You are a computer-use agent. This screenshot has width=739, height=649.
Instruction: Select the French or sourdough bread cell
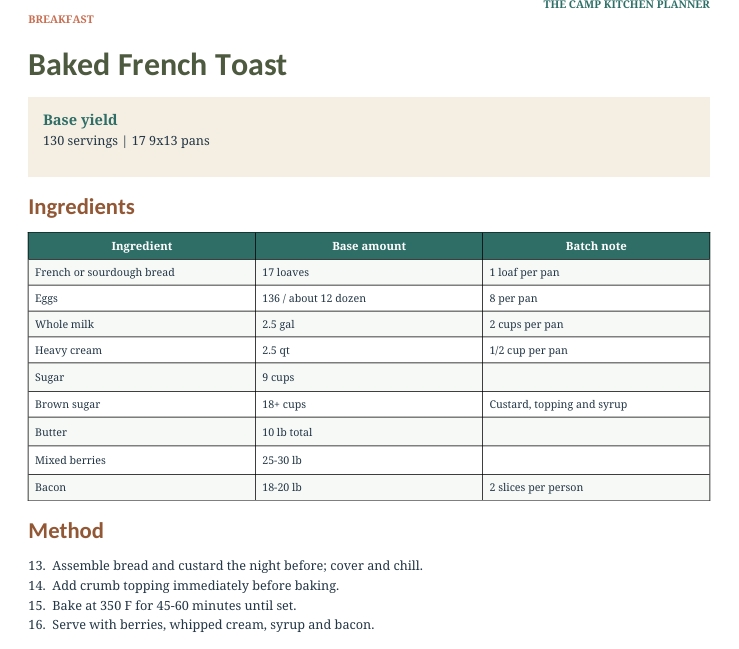[x=142, y=272]
